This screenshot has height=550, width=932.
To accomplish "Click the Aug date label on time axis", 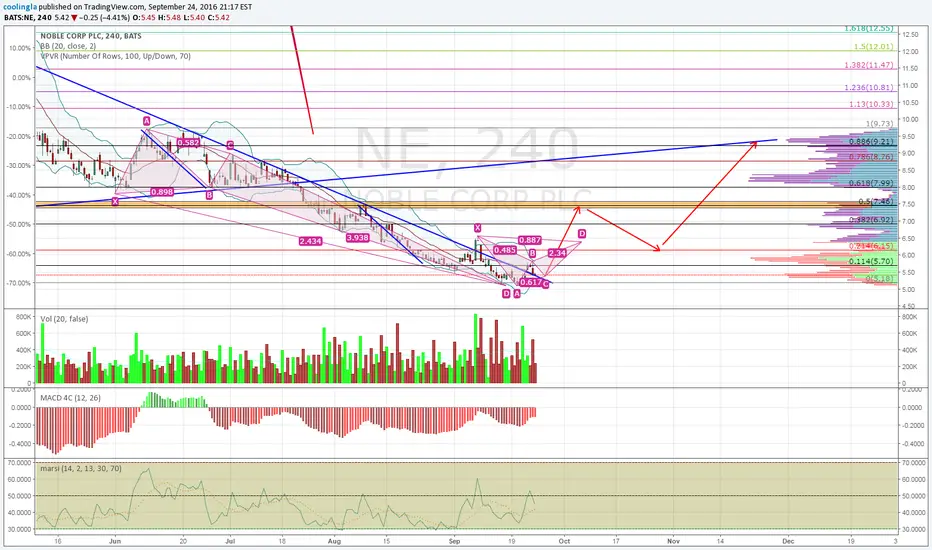I will tap(335, 541).
